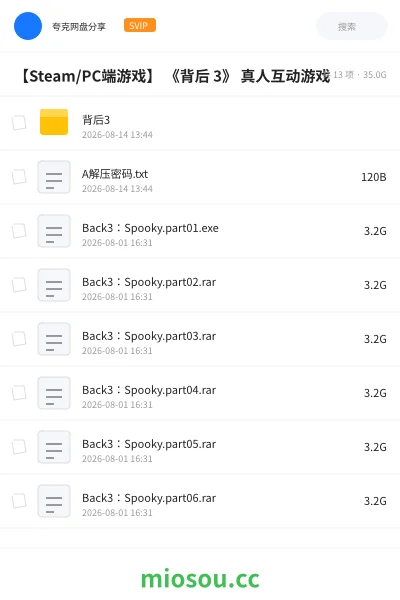
Task: Click the Spooky.part02.rar file icon
Action: (54, 285)
